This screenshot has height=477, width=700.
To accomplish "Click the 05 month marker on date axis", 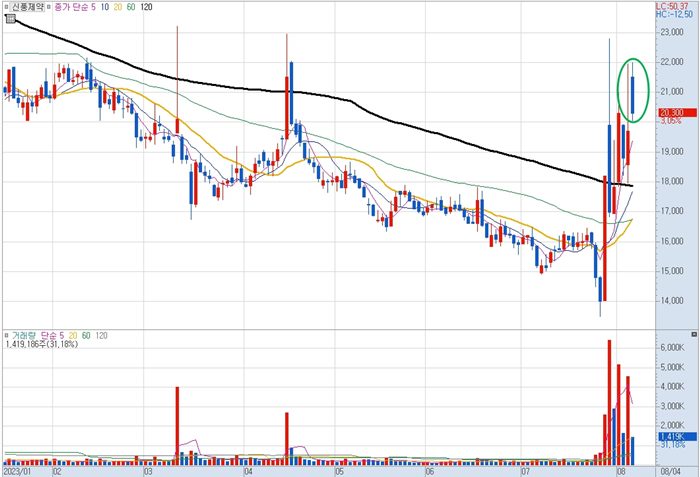I will click(x=339, y=472).
